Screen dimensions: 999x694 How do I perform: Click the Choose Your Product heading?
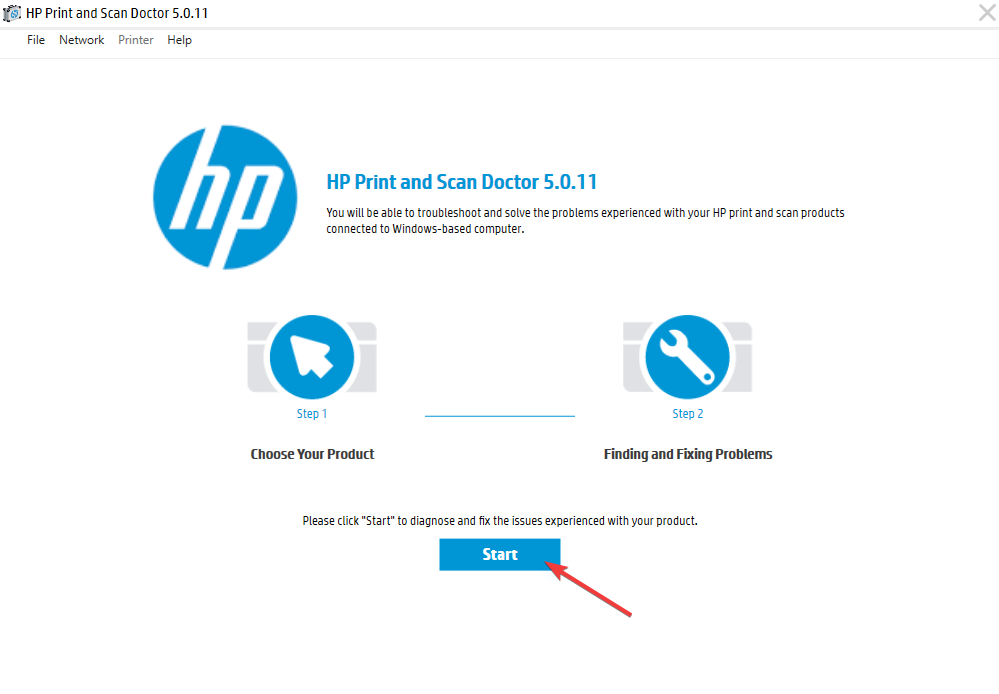tap(312, 454)
